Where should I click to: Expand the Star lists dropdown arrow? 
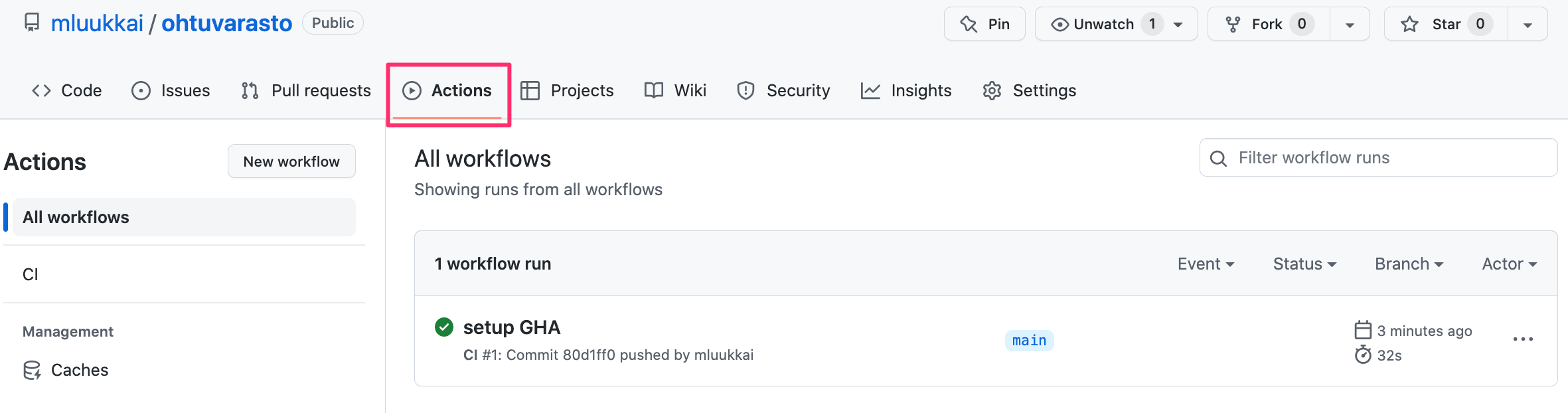[x=1528, y=25]
